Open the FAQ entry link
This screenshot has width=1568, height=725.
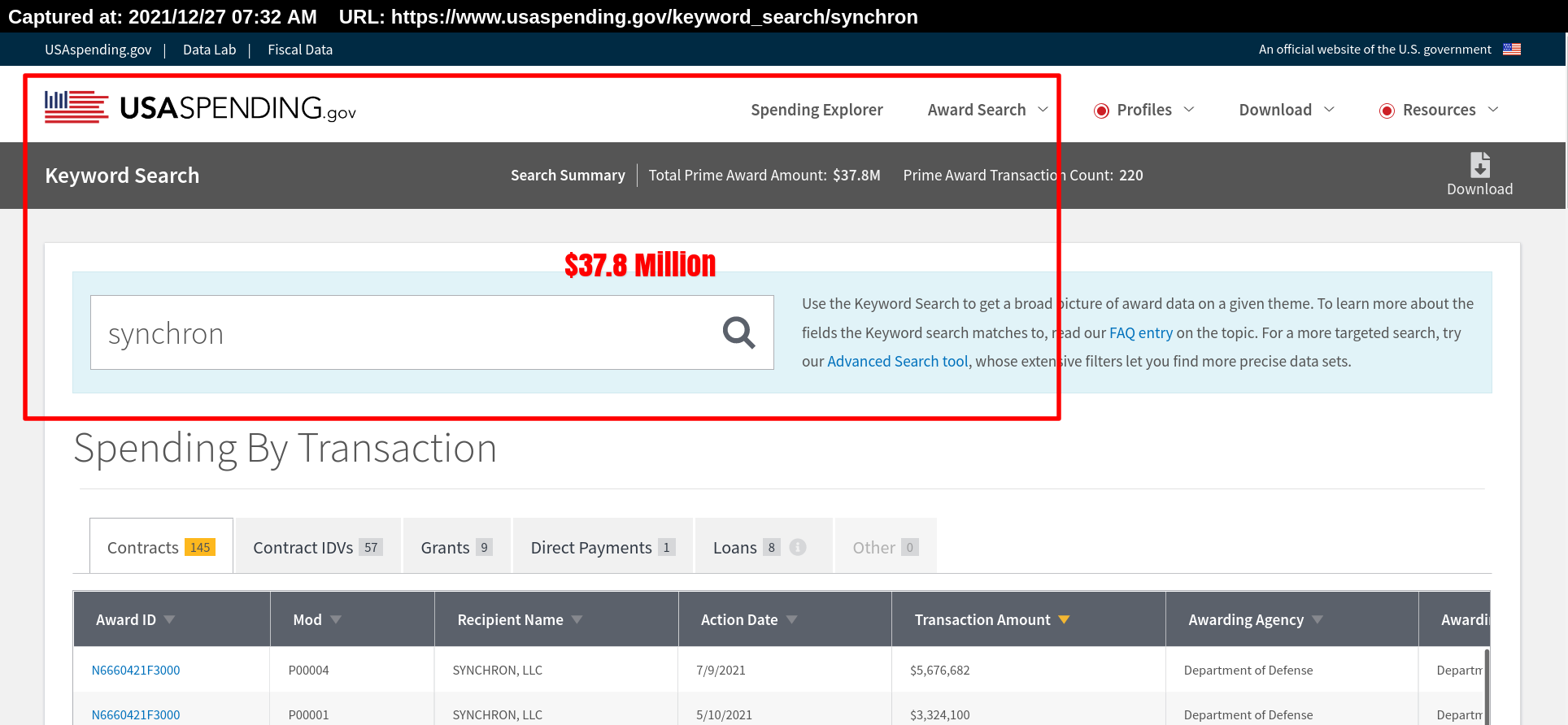(1141, 332)
